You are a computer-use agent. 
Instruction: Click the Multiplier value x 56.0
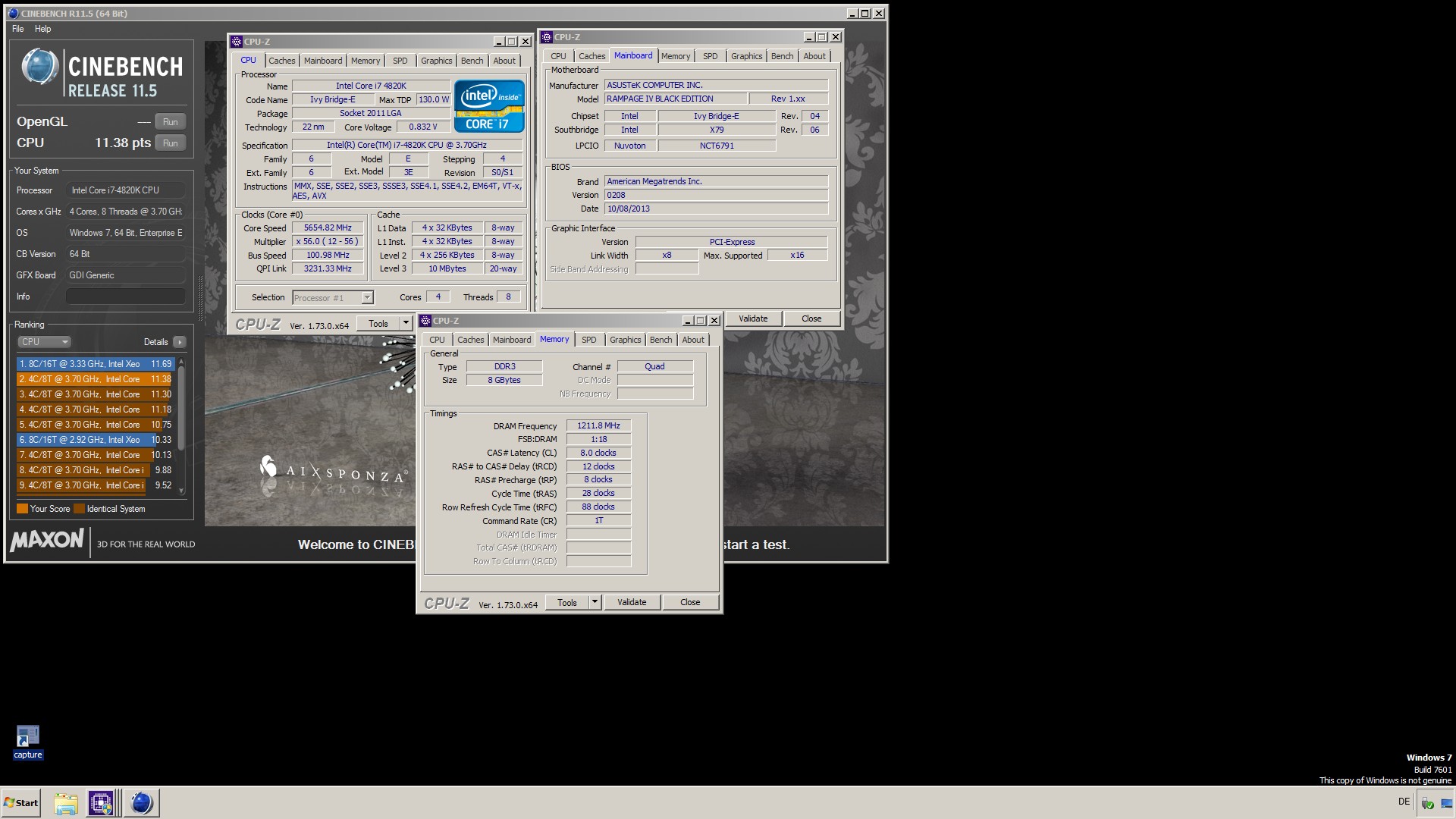tap(328, 241)
